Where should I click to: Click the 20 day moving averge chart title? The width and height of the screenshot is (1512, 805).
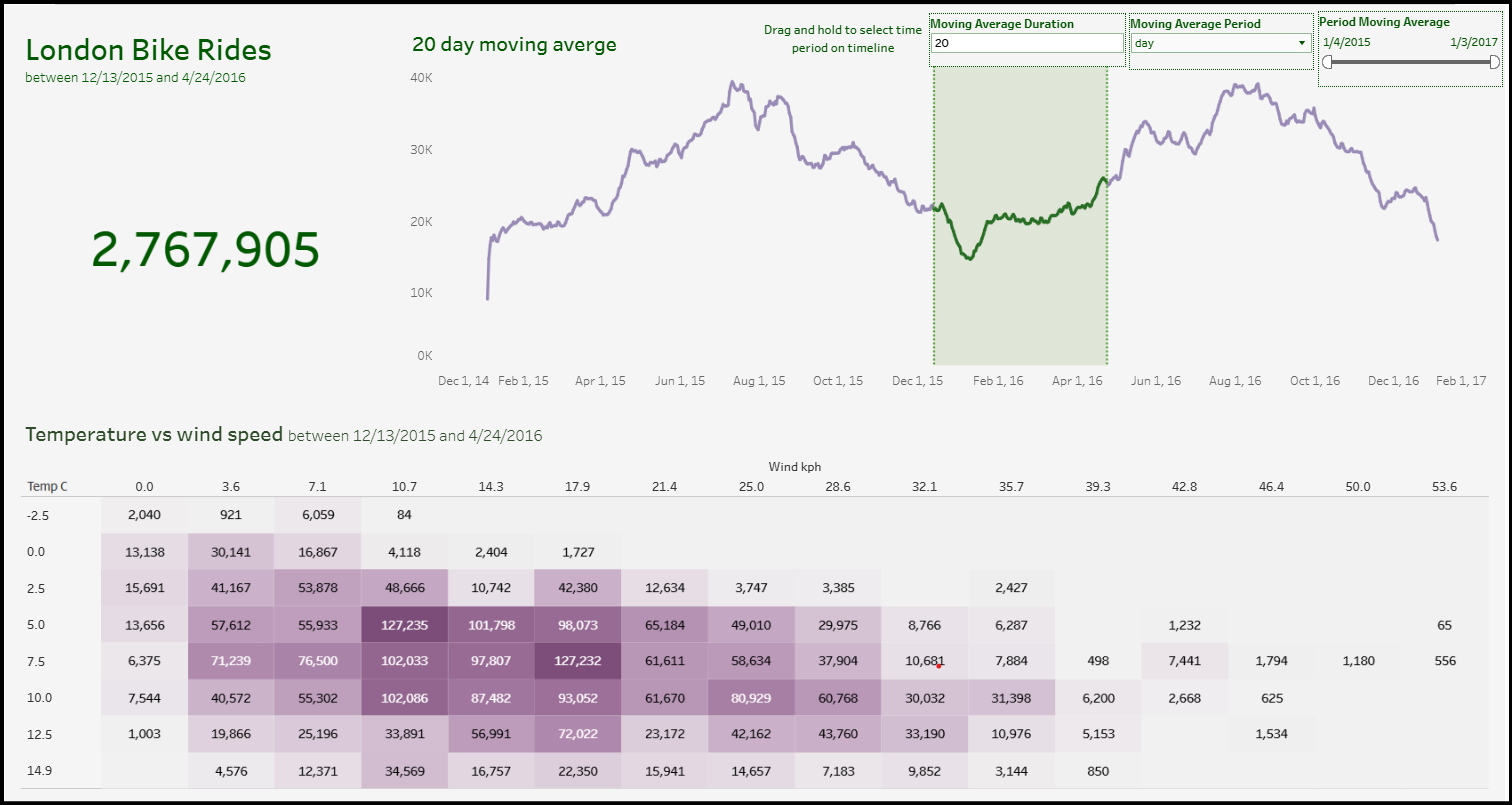[514, 44]
